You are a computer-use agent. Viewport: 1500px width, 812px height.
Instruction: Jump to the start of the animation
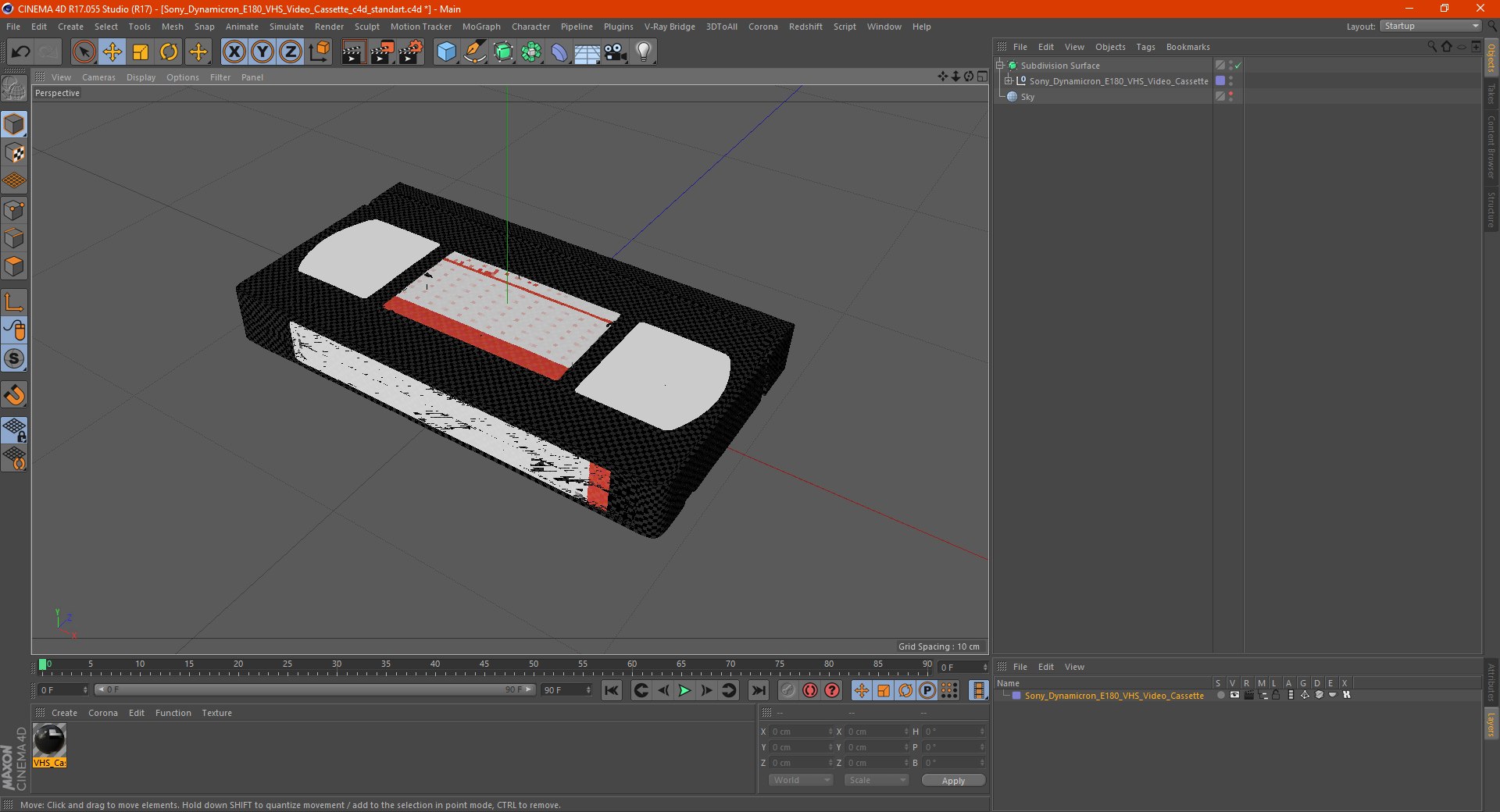coord(612,690)
